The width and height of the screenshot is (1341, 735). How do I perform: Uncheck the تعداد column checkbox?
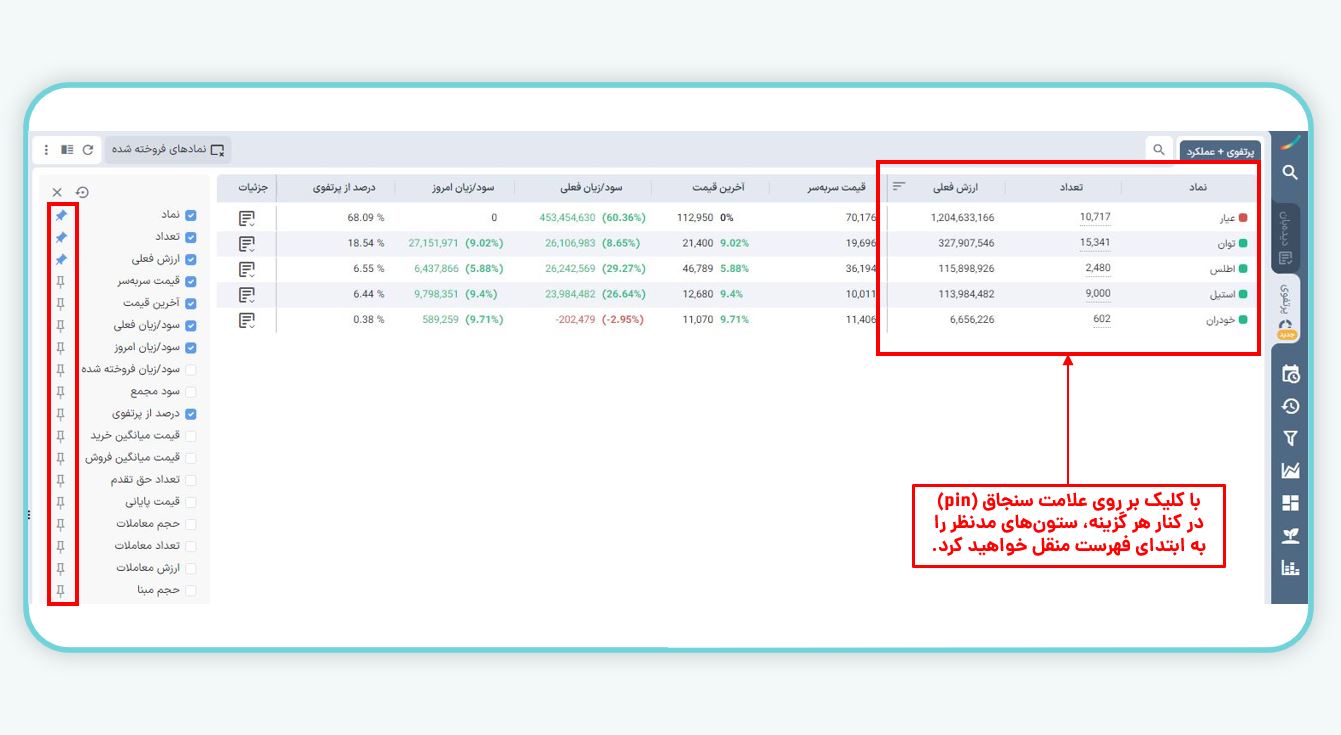(191, 237)
